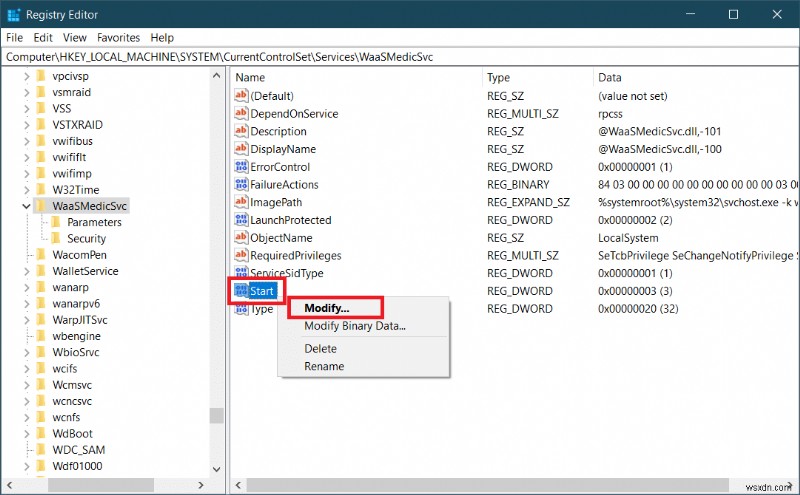Click the tree pane vertical scrollbar thumb

point(216,415)
